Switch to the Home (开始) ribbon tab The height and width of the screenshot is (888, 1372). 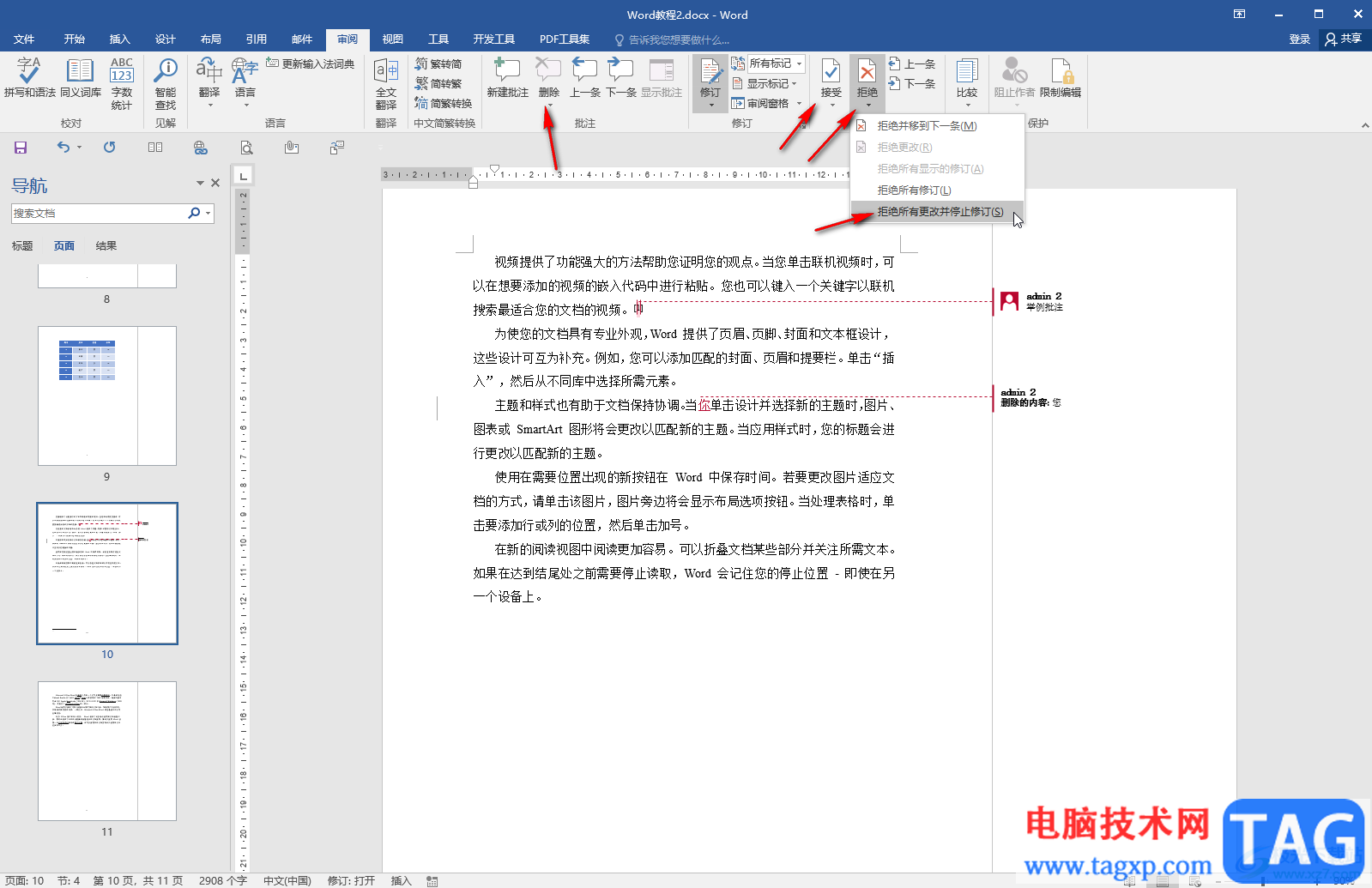74,39
